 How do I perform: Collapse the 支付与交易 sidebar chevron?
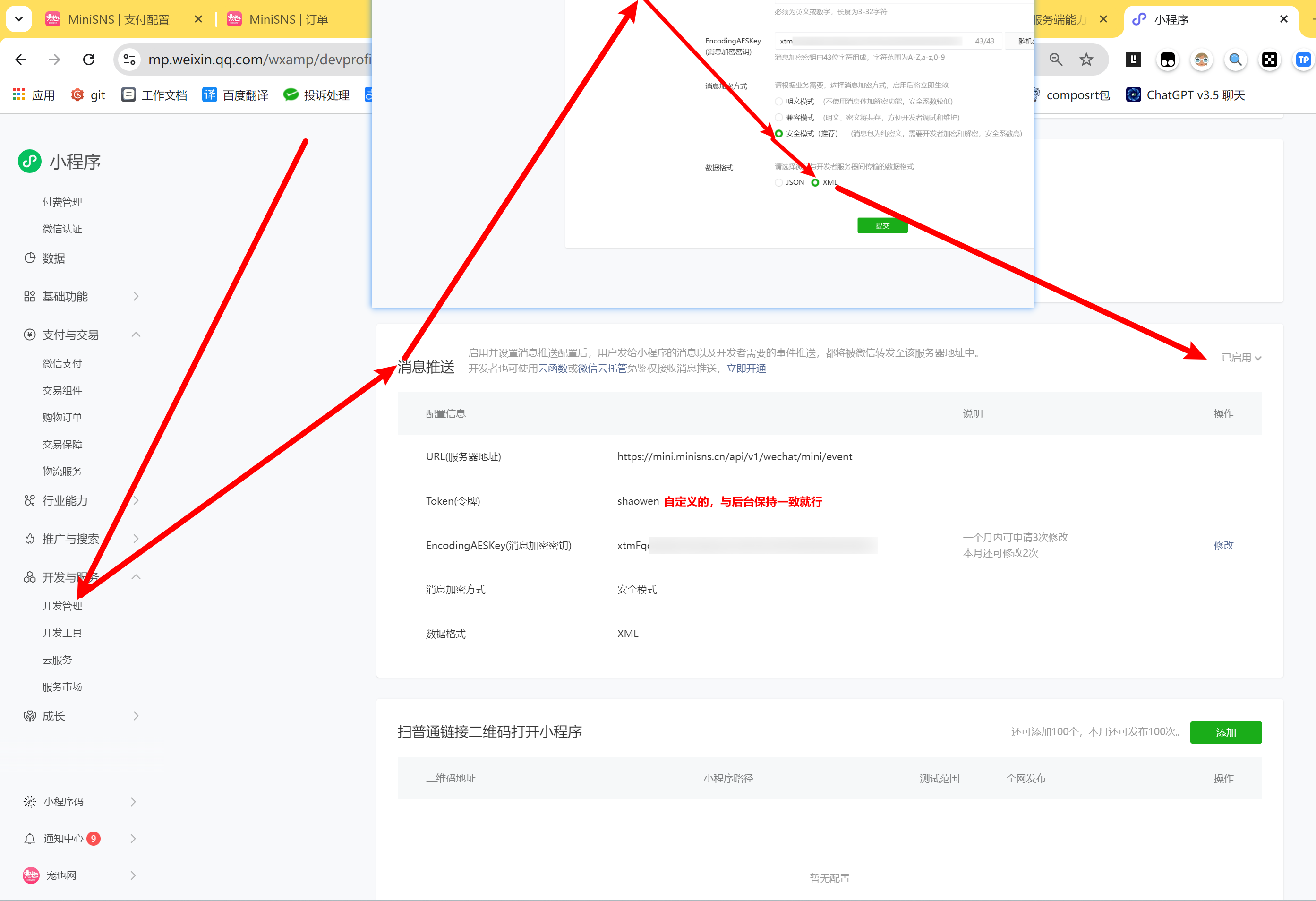pyautogui.click(x=136, y=335)
